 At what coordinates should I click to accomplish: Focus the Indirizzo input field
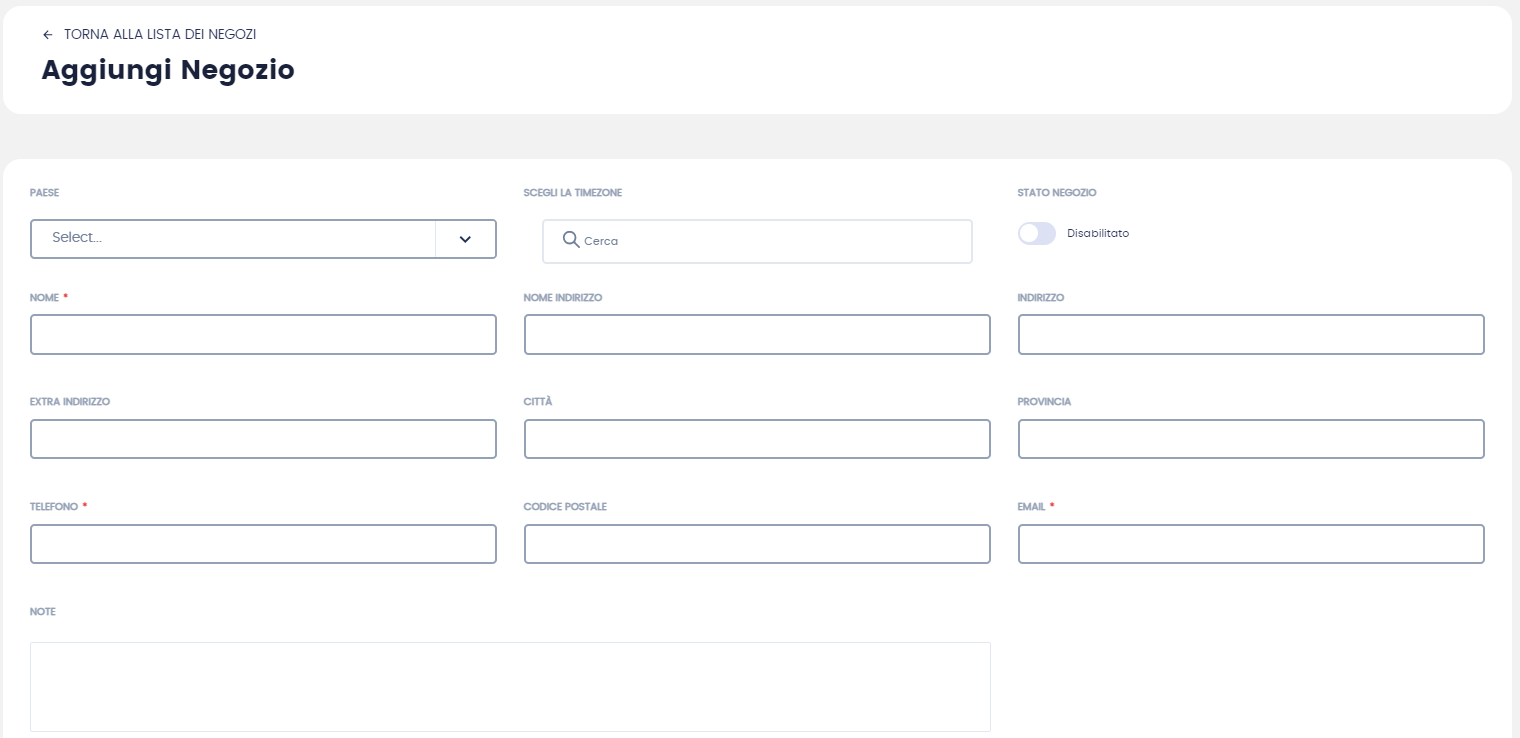[1251, 335]
